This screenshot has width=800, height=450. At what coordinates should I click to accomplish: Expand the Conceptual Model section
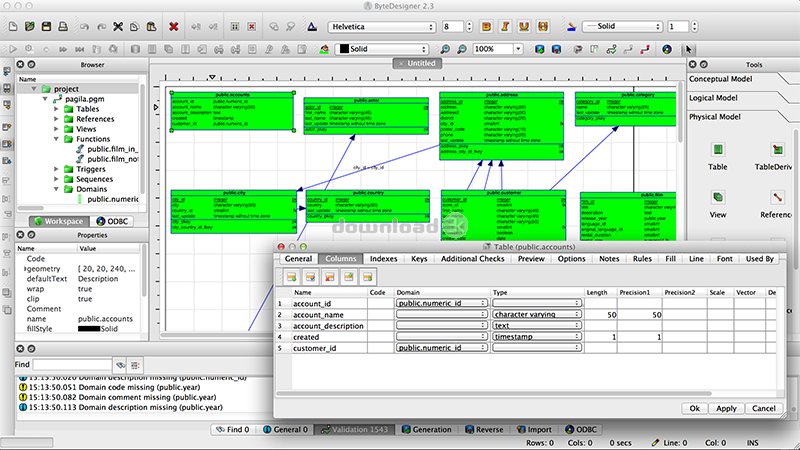click(720, 79)
